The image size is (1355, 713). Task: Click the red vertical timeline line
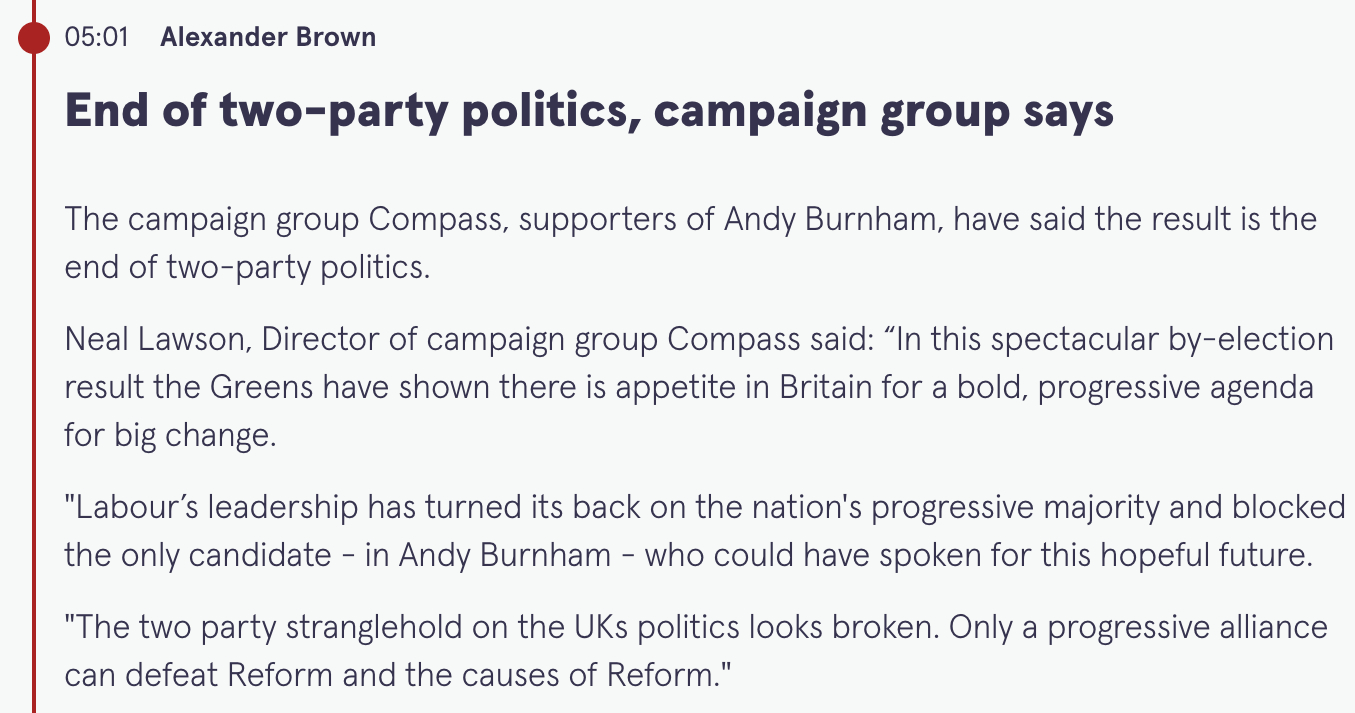(34, 400)
